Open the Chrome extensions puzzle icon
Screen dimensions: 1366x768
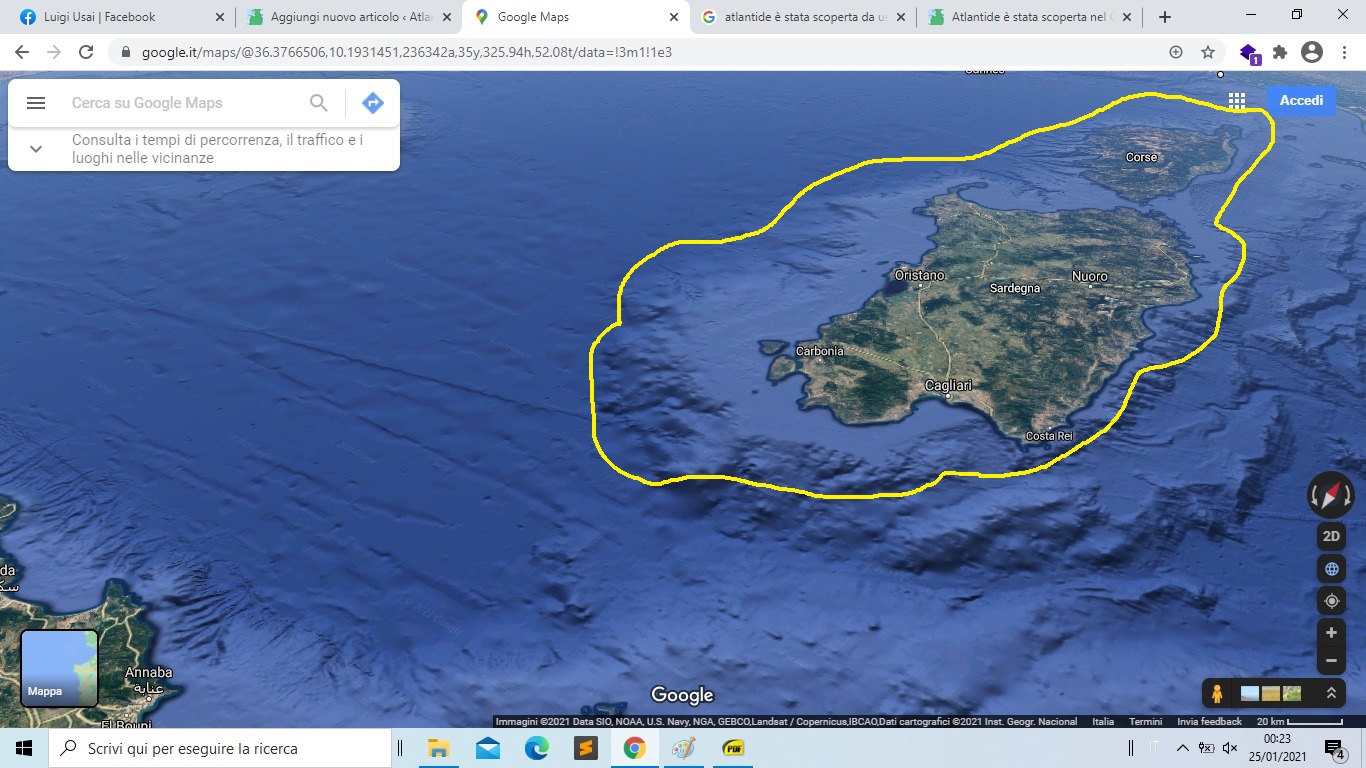pyautogui.click(x=1280, y=52)
